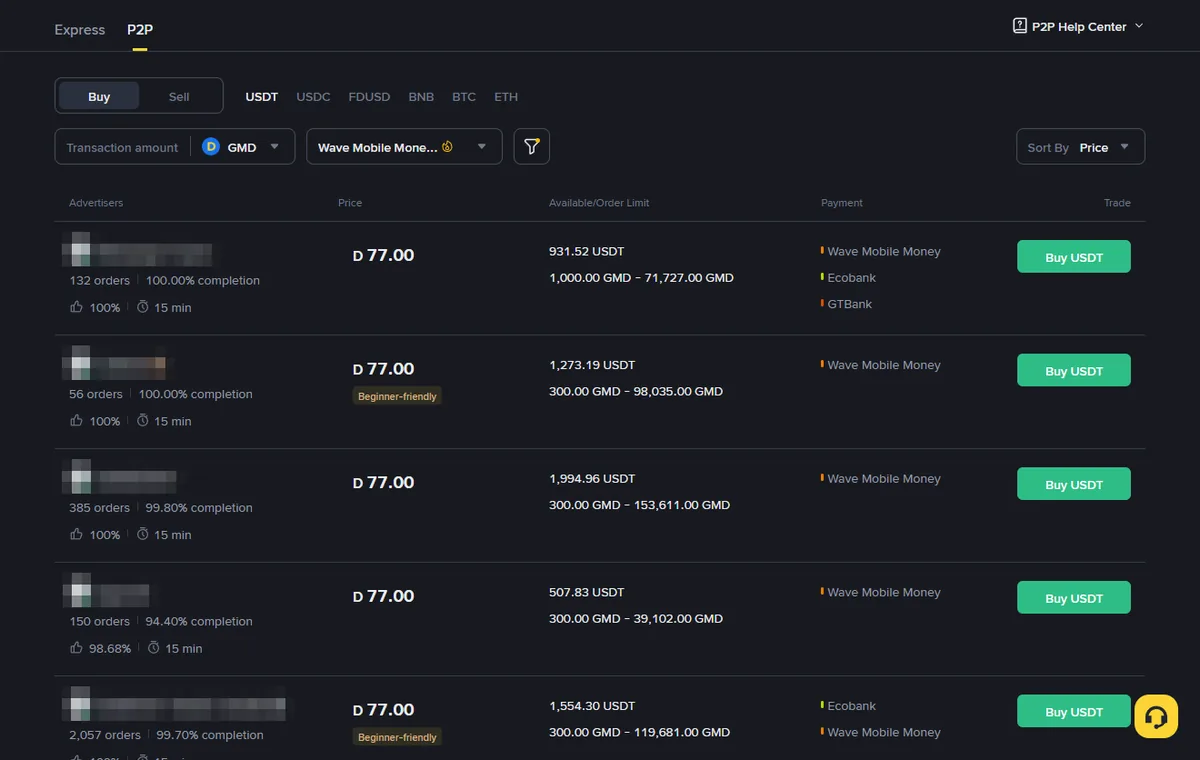Click the Available/Order Limit column header

pyautogui.click(x=599, y=203)
